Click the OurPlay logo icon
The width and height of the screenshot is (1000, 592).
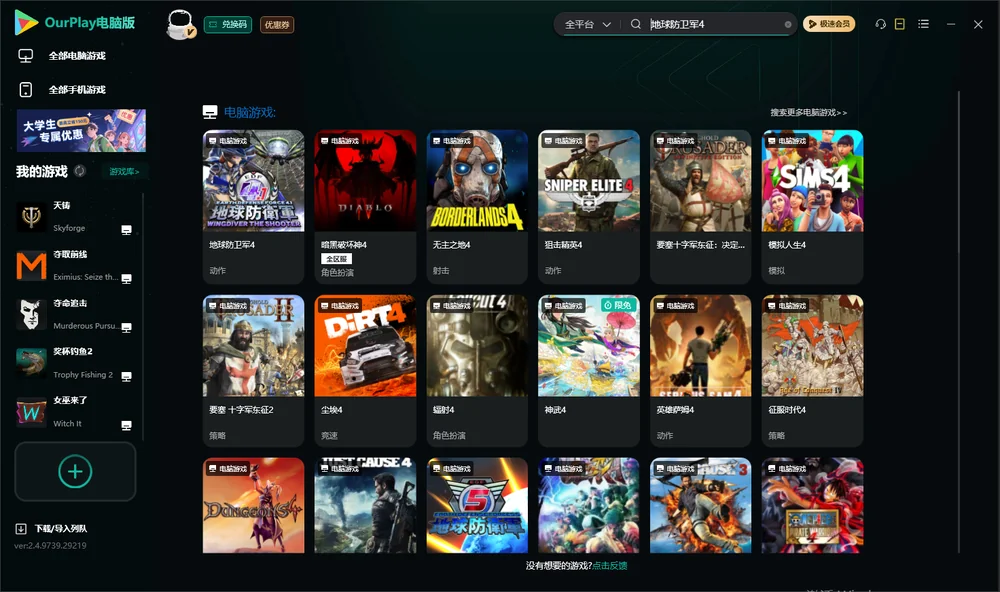(x=26, y=22)
